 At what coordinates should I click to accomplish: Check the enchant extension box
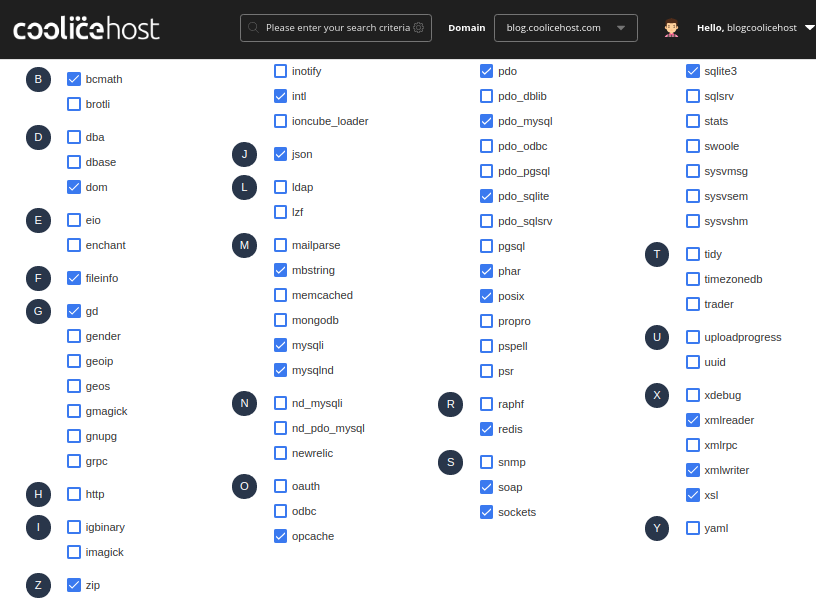[x=74, y=245]
